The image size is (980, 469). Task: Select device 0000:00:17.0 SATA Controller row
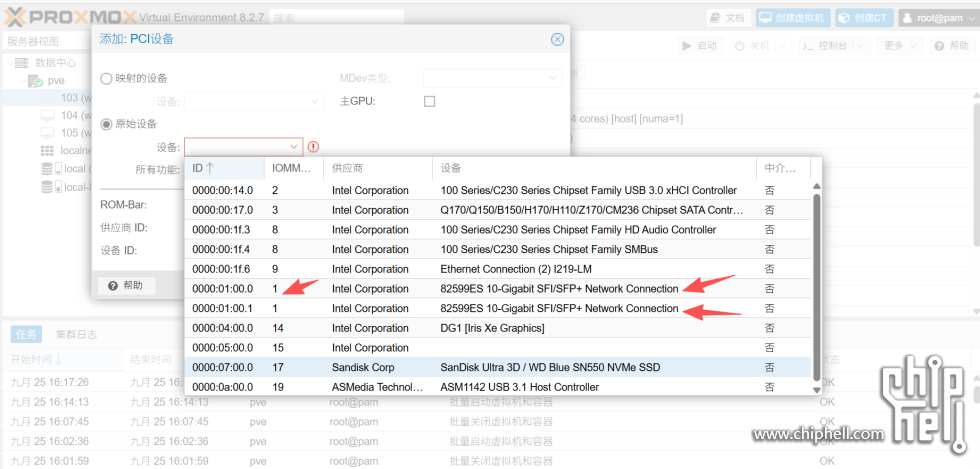coord(498,210)
